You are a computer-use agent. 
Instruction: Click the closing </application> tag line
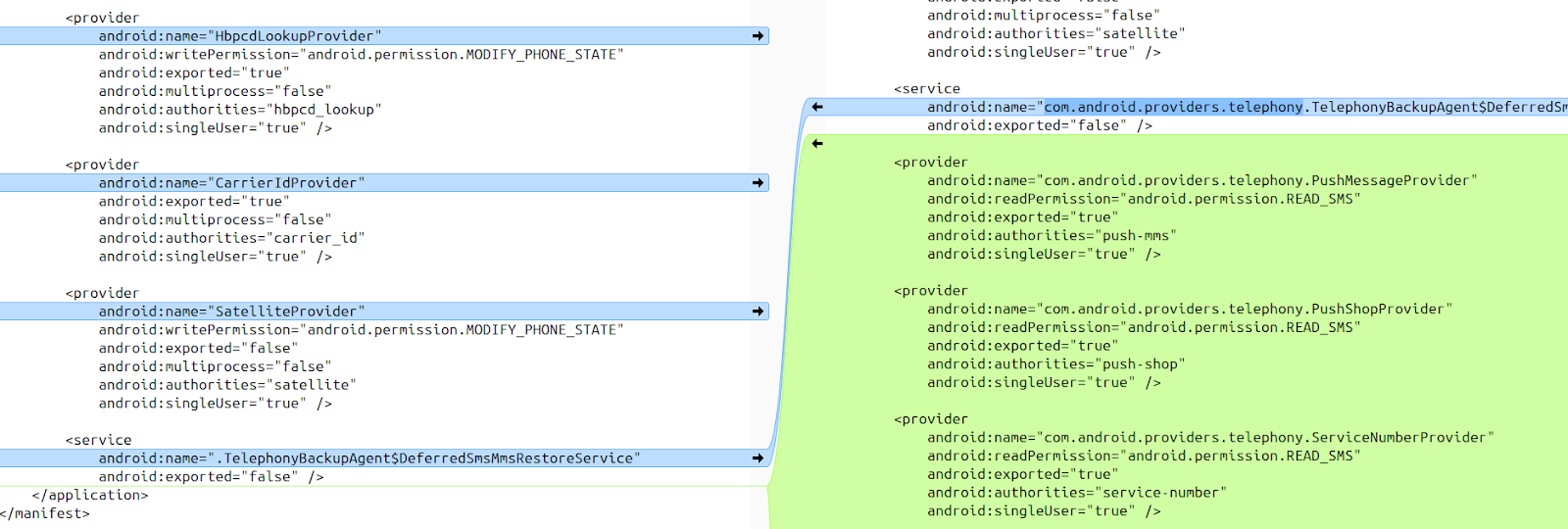(x=90, y=496)
